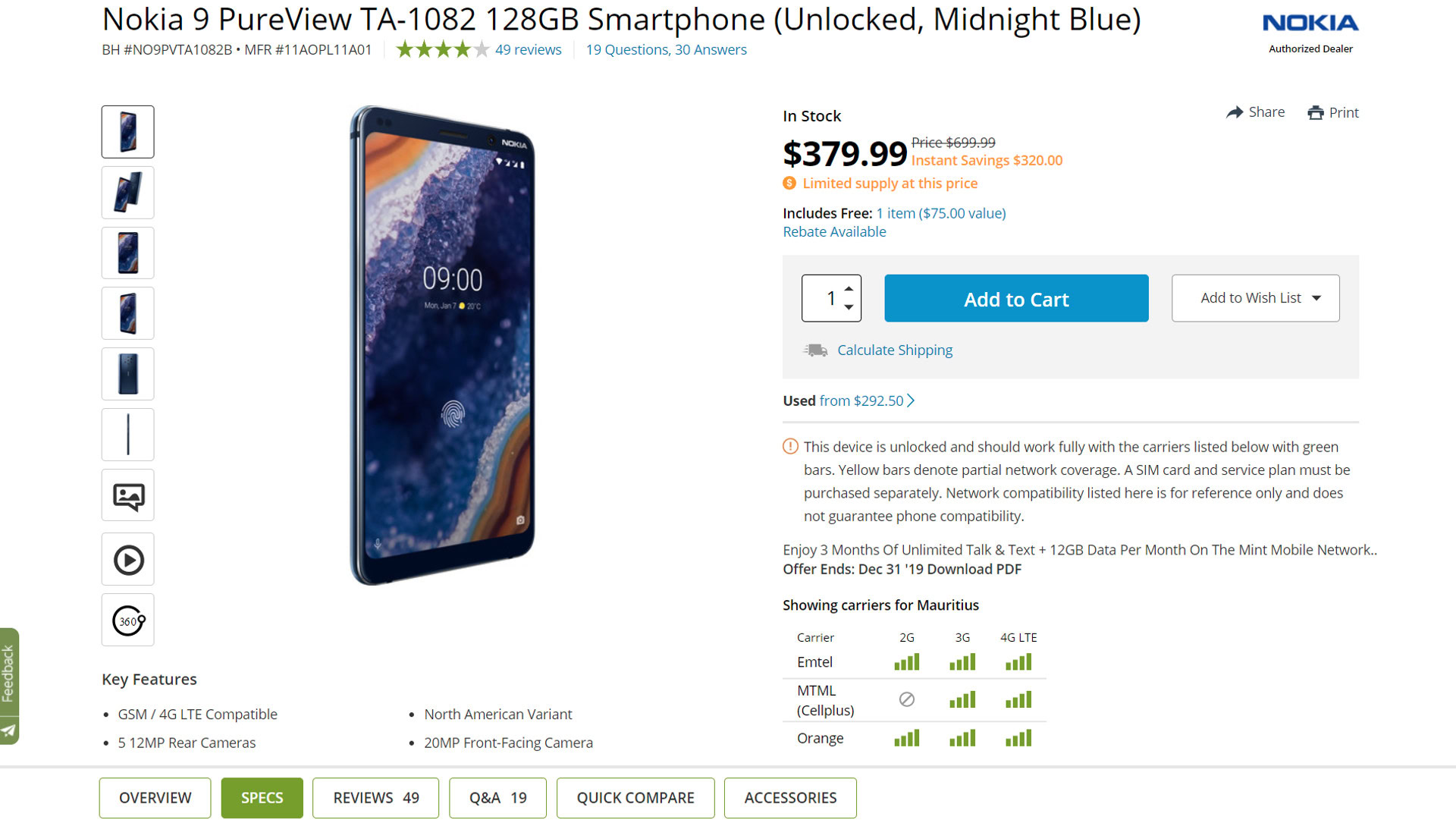Screen dimensions: 1456x820
Task: Increase quantity with the up arrow
Action: coord(849,288)
